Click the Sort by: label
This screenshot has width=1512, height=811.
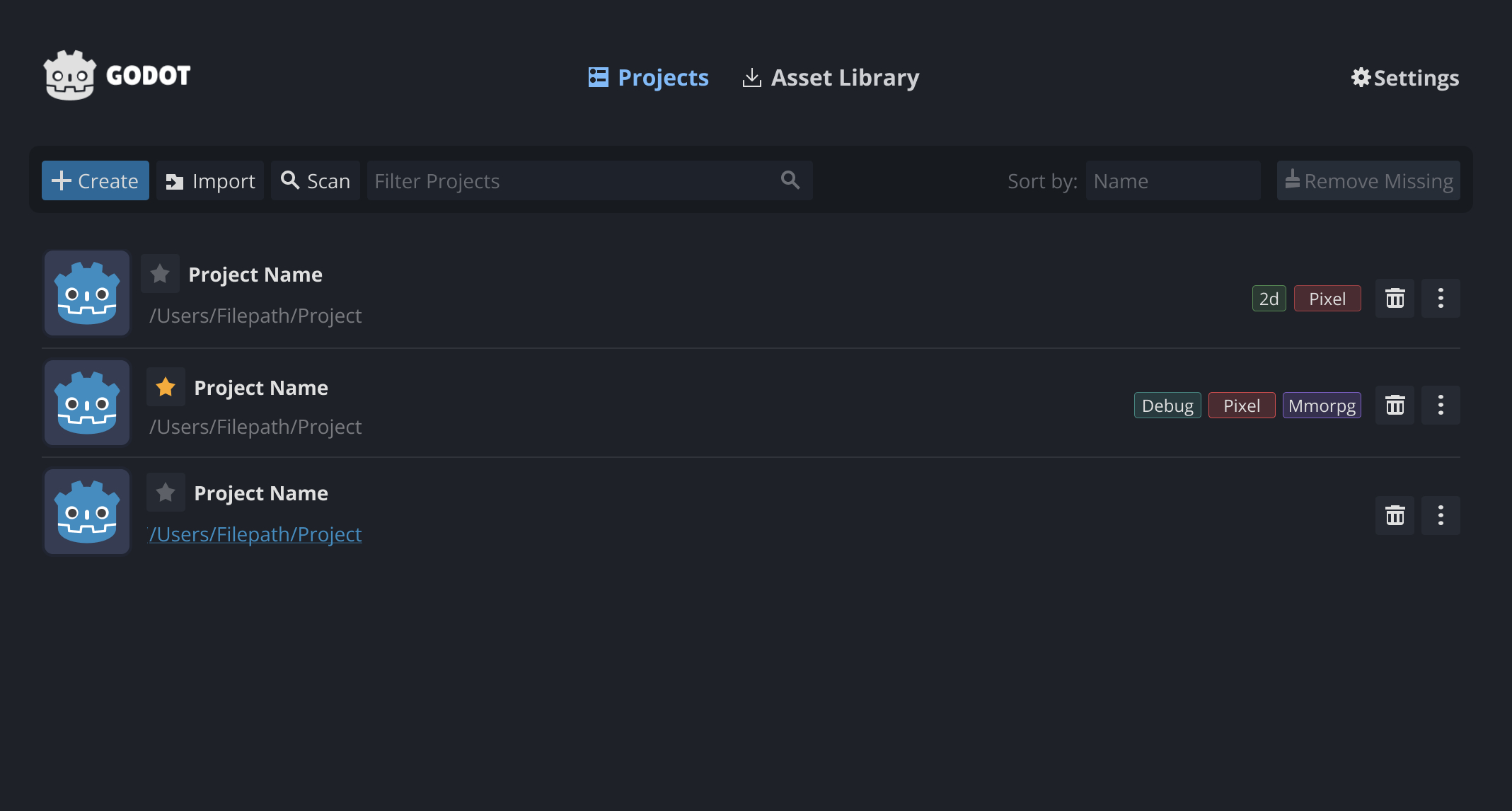tap(1042, 181)
